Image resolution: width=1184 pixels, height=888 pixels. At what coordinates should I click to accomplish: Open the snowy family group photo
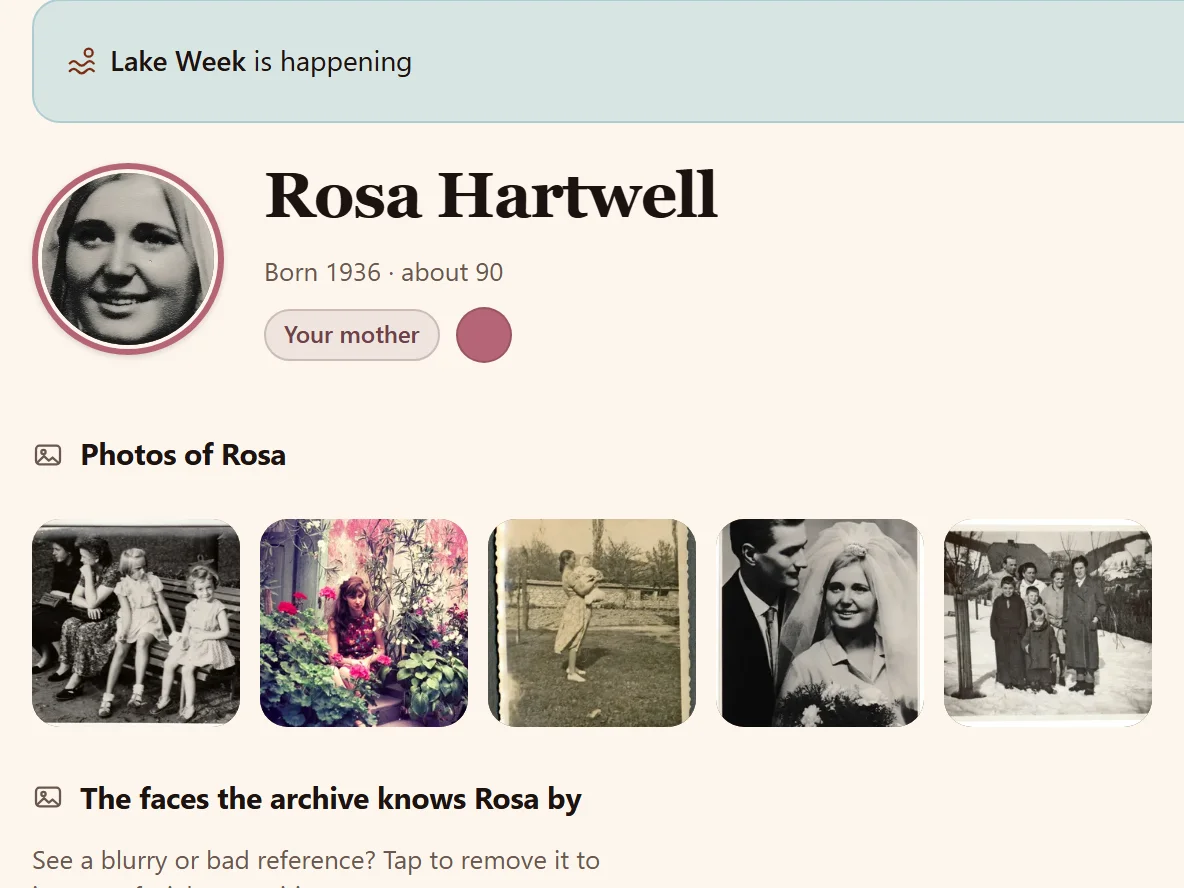coord(1048,623)
